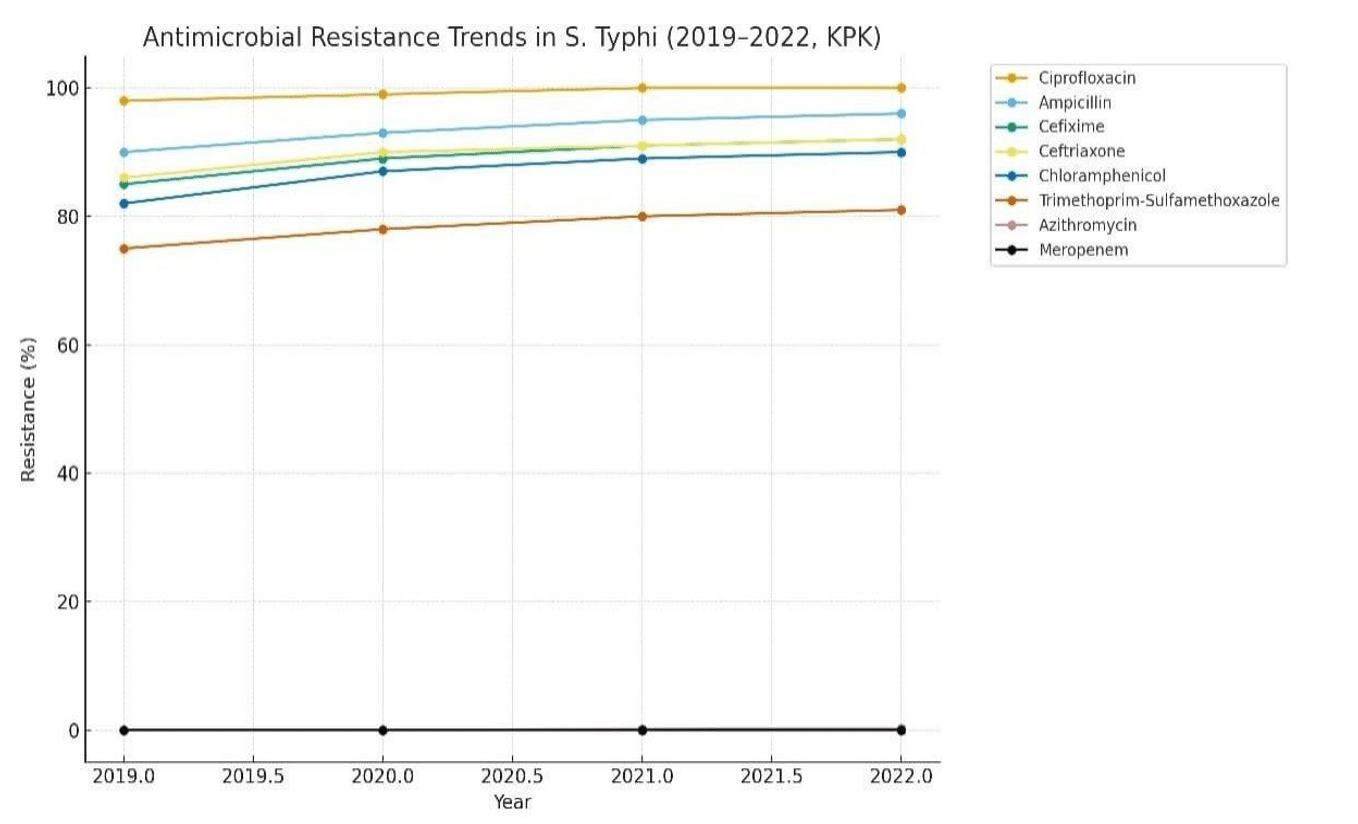Select the Ampicillin legend entry
This screenshot has height=824, width=1358.
1074,103
